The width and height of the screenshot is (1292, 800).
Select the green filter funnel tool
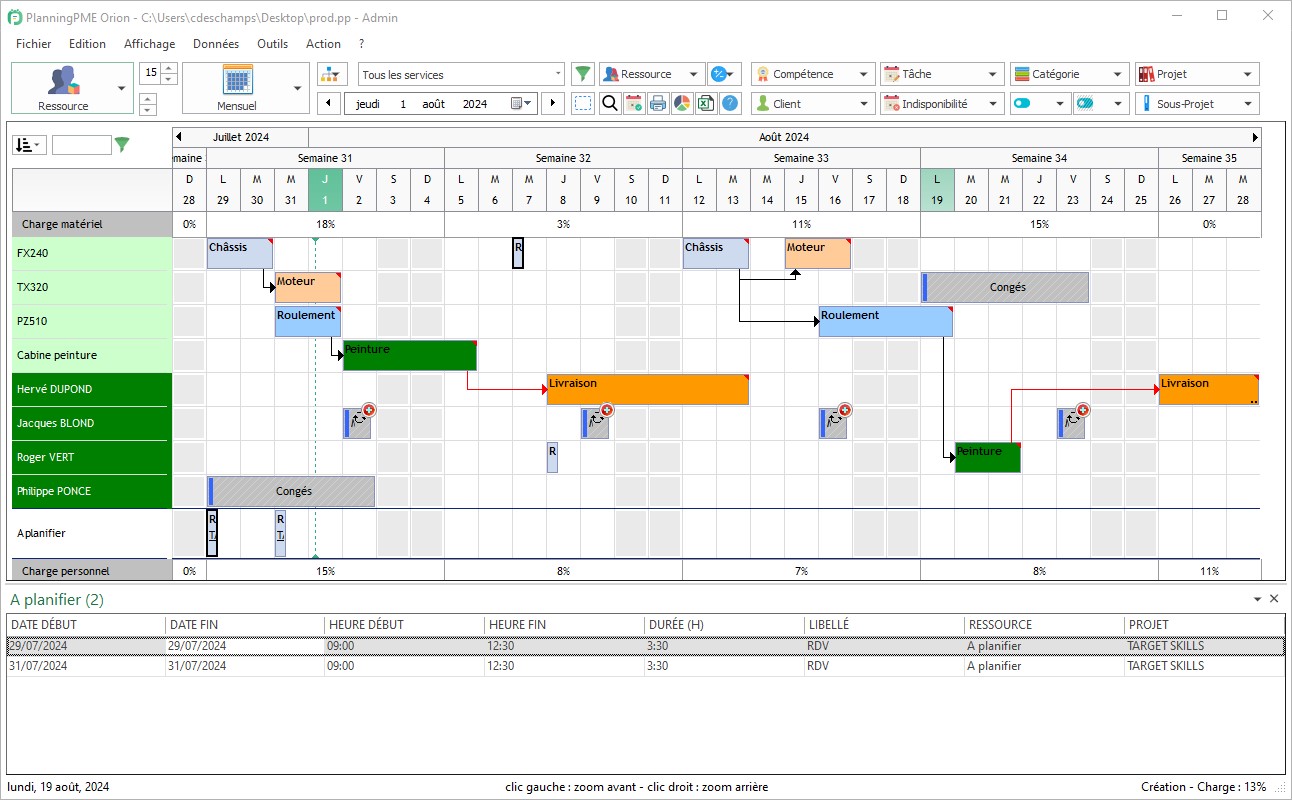pos(583,73)
